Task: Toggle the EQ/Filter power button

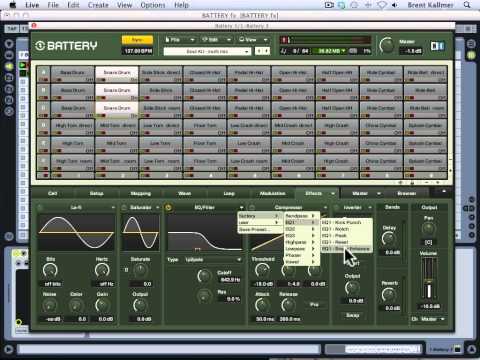Action: pyautogui.click(x=168, y=208)
